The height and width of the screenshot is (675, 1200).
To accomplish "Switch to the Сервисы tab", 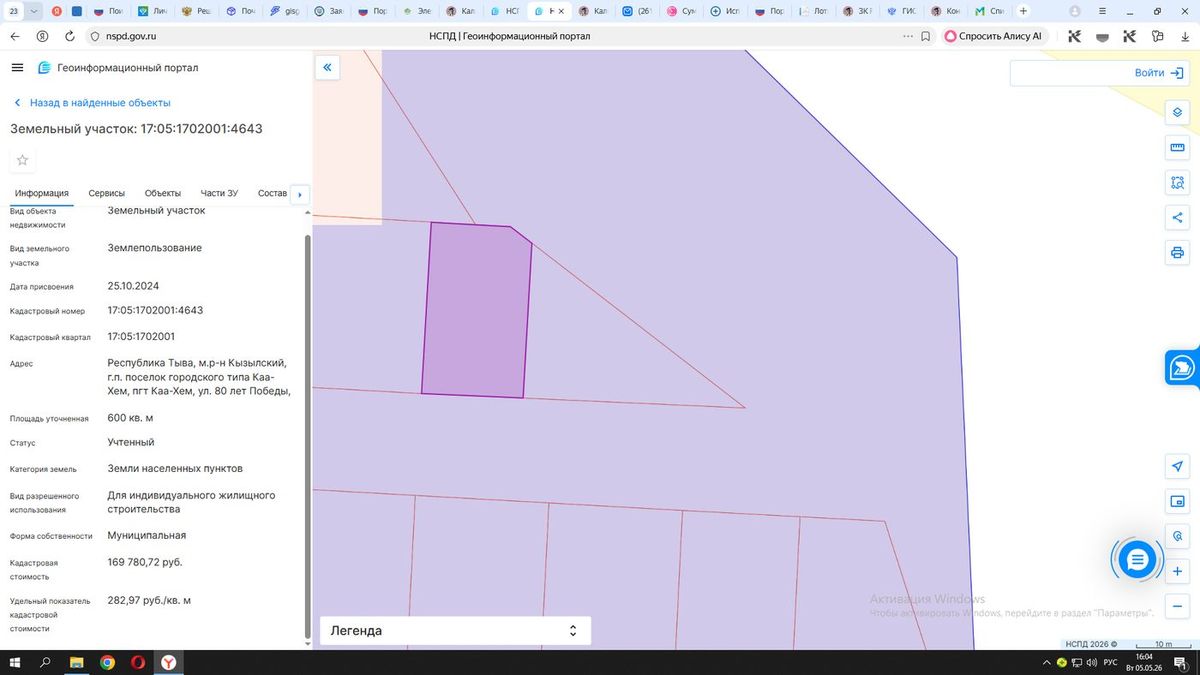I will point(107,193).
